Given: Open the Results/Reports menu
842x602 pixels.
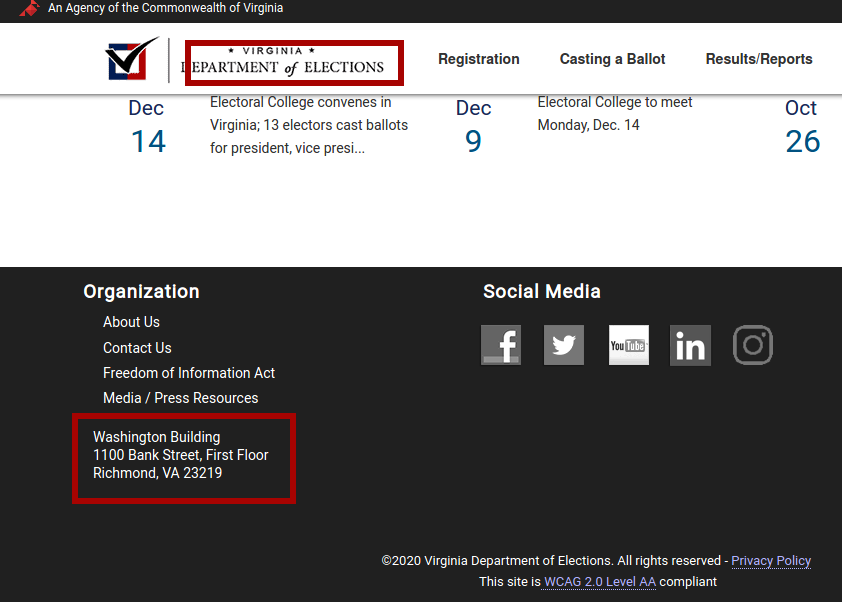Looking at the screenshot, I should coord(759,59).
